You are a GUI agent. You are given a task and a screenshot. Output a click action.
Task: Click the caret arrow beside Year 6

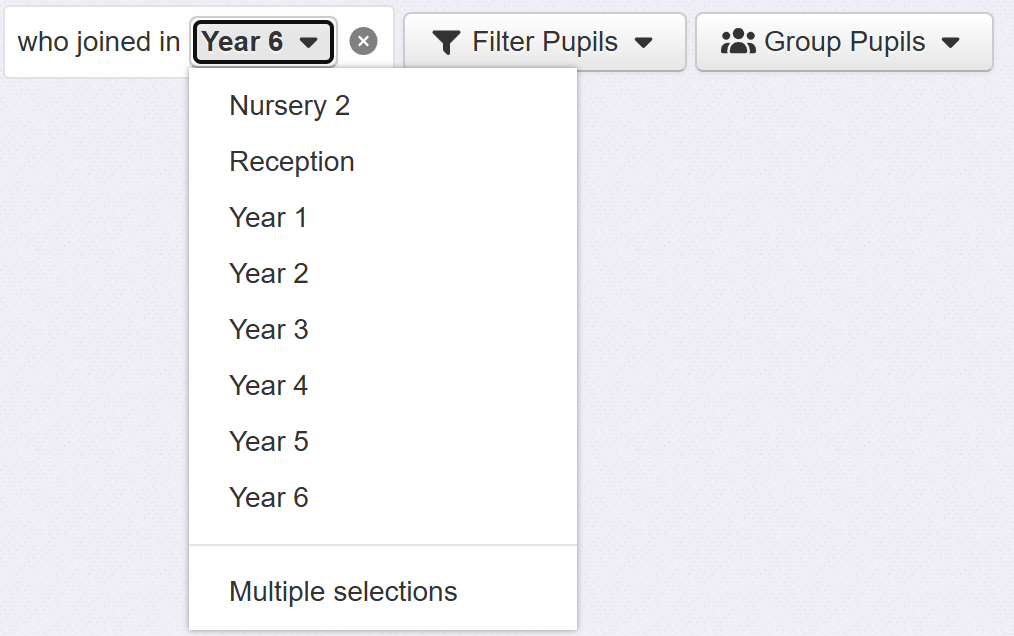click(x=309, y=43)
